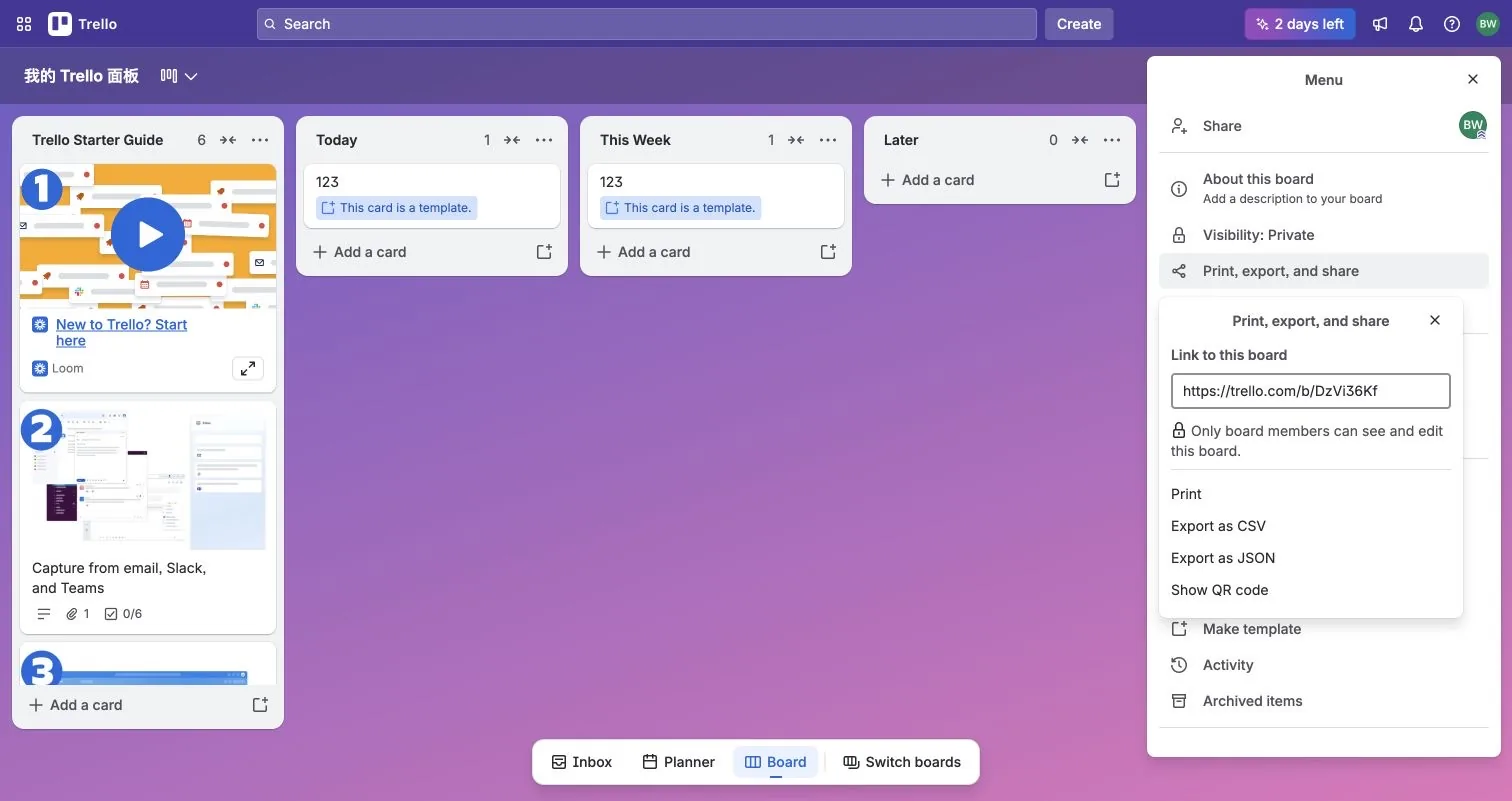
Task: Open the Trello Starter Guide list actions menu
Action: 260,140
